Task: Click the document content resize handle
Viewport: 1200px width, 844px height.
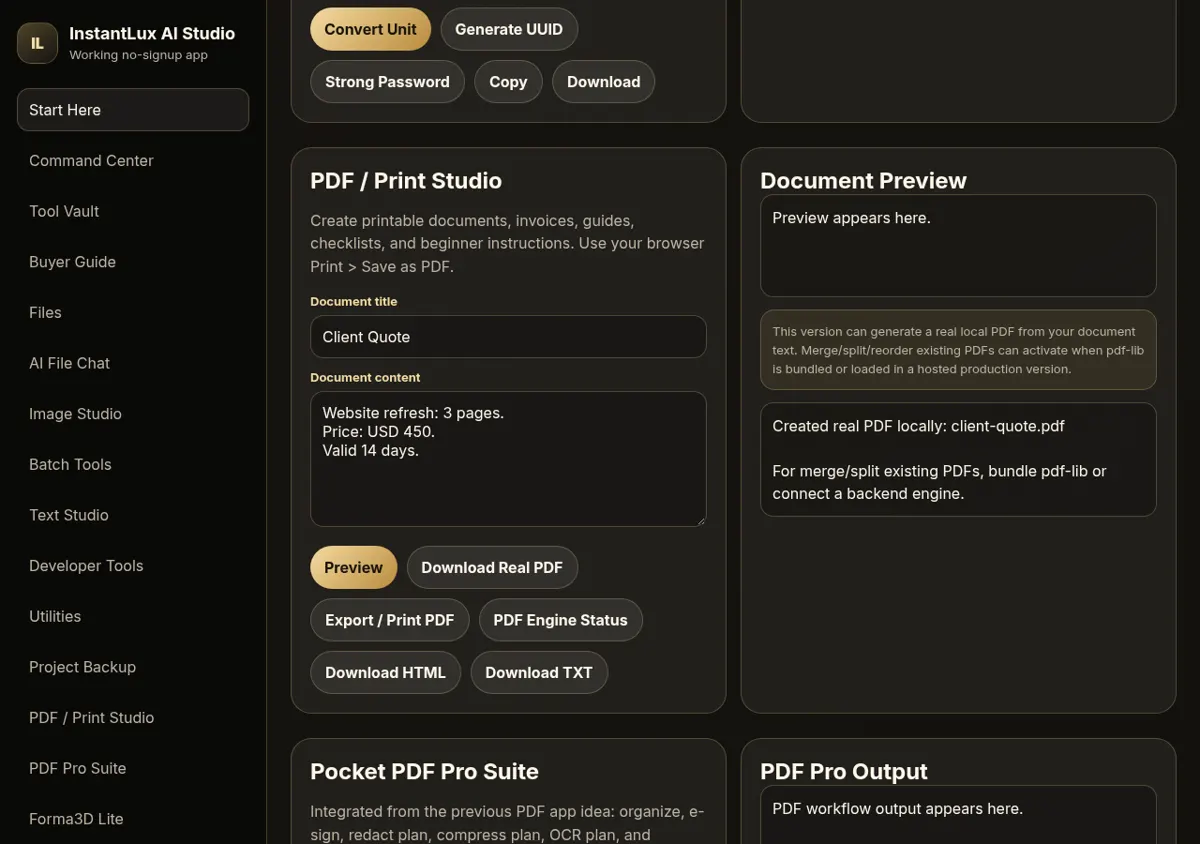Action: coord(700,520)
